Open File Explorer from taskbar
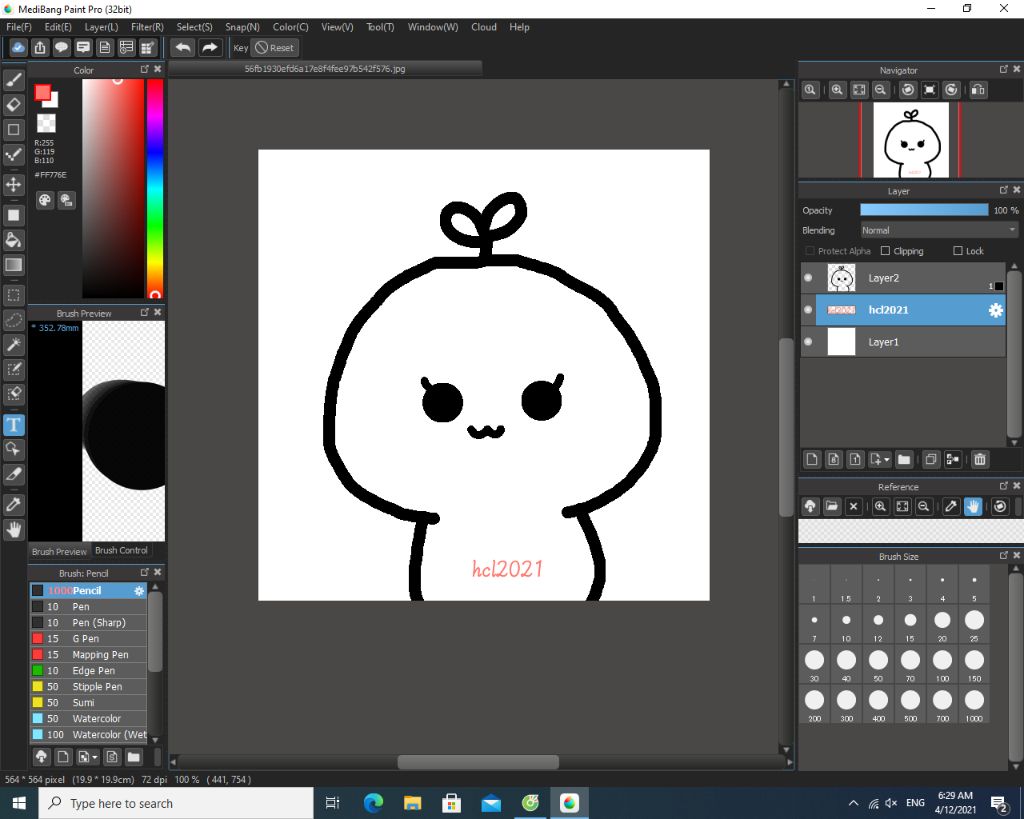Image resolution: width=1024 pixels, height=819 pixels. point(413,803)
